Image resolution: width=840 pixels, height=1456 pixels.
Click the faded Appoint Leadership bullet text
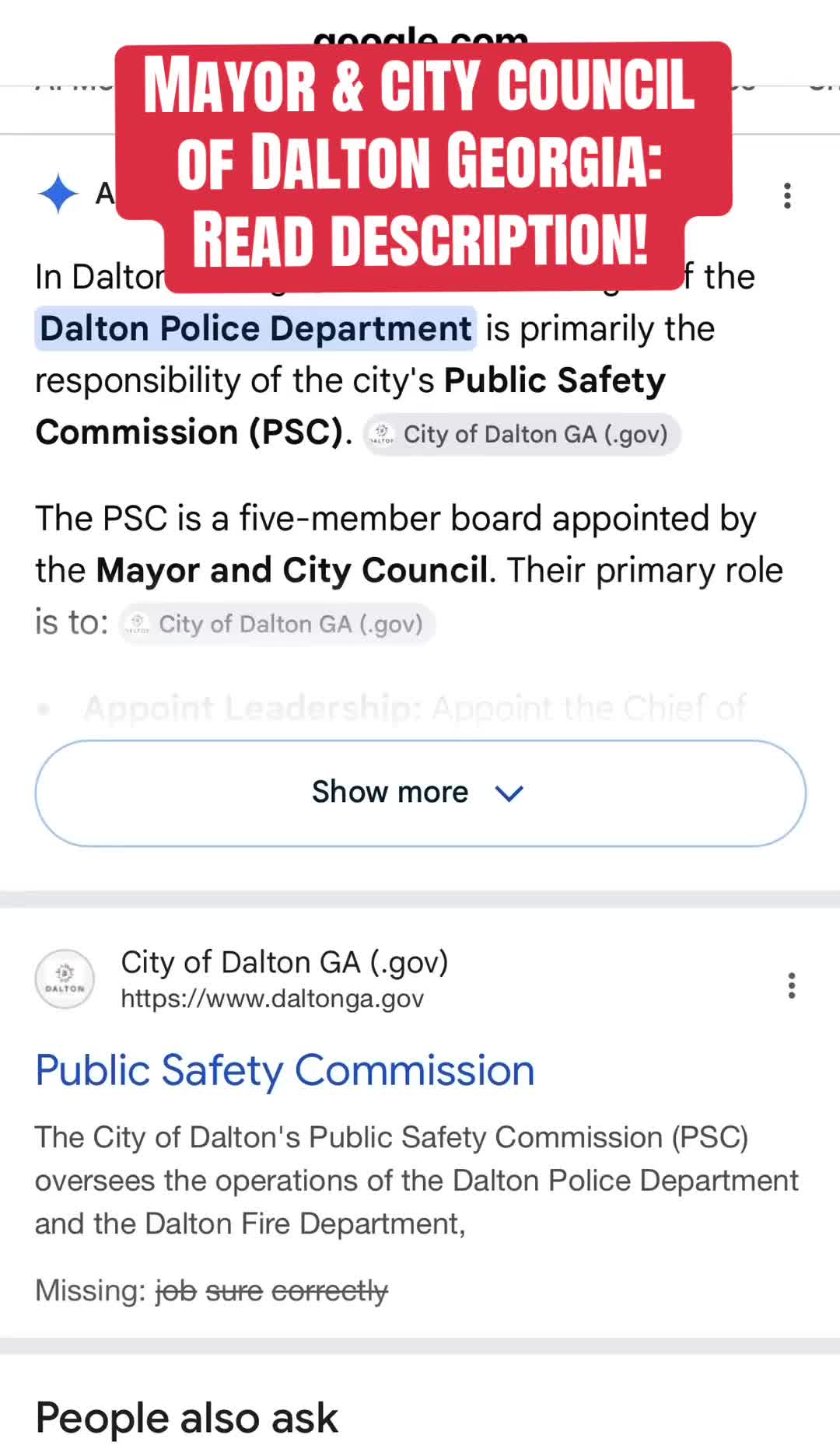pos(415,708)
